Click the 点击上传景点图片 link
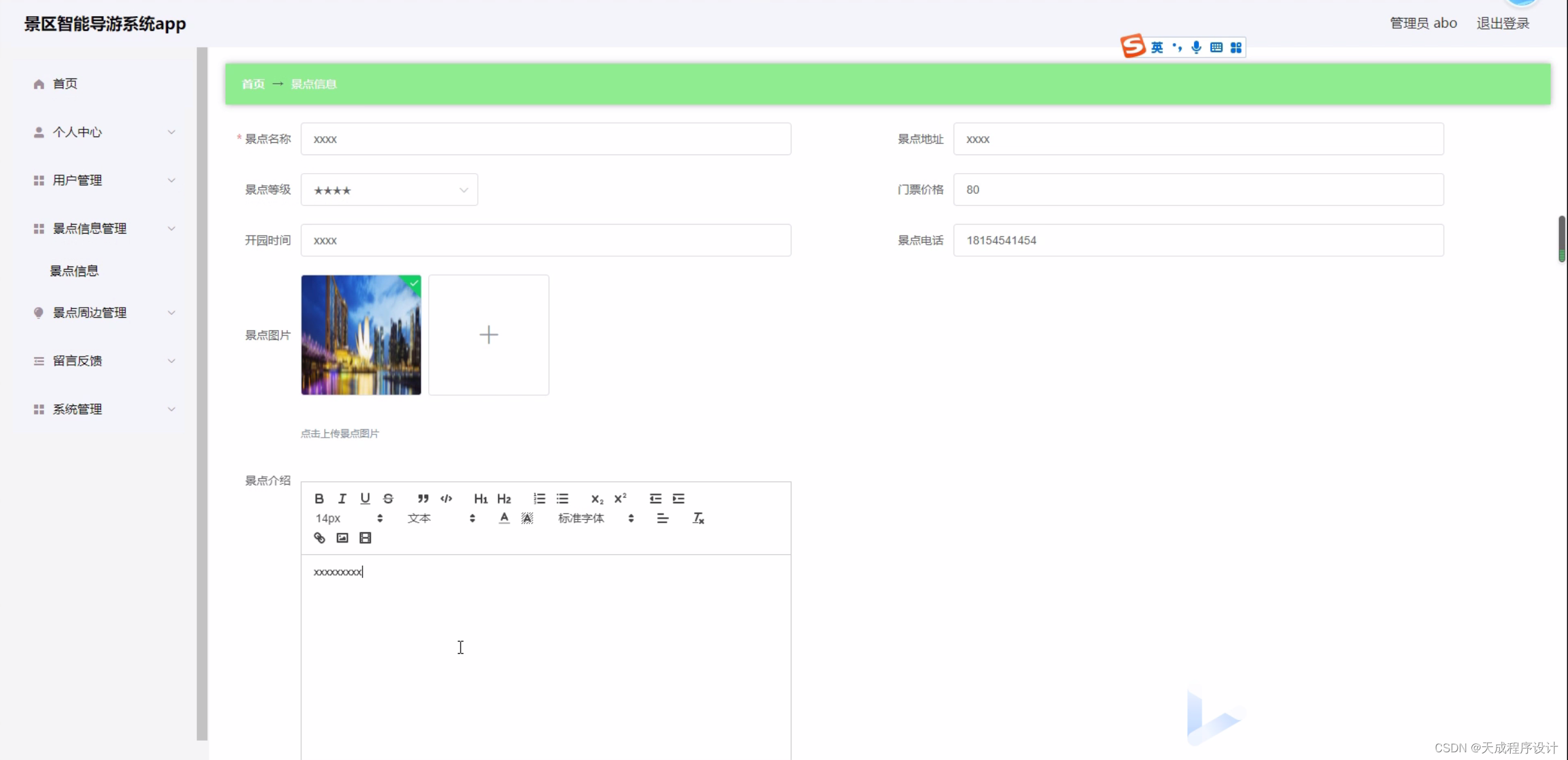 click(339, 433)
